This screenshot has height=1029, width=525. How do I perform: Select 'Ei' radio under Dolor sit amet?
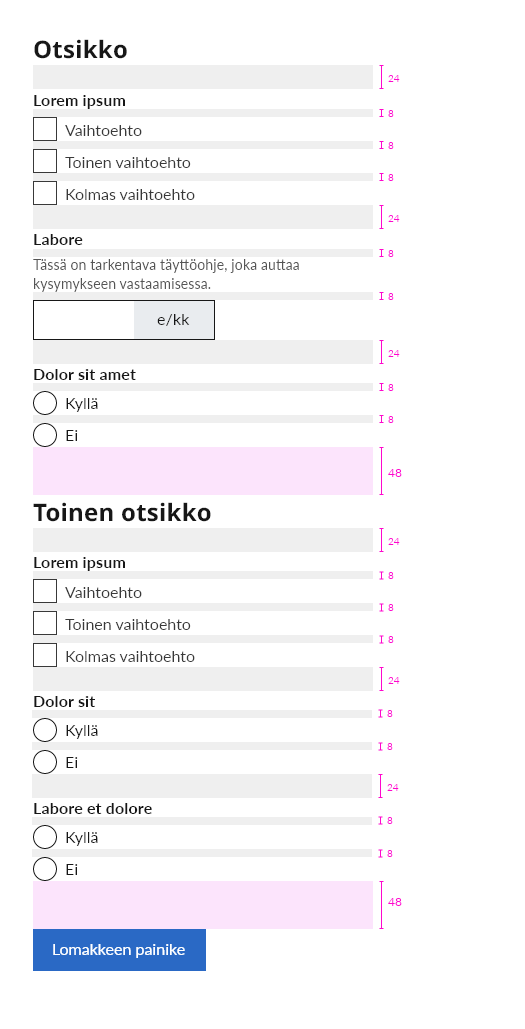coord(45,435)
